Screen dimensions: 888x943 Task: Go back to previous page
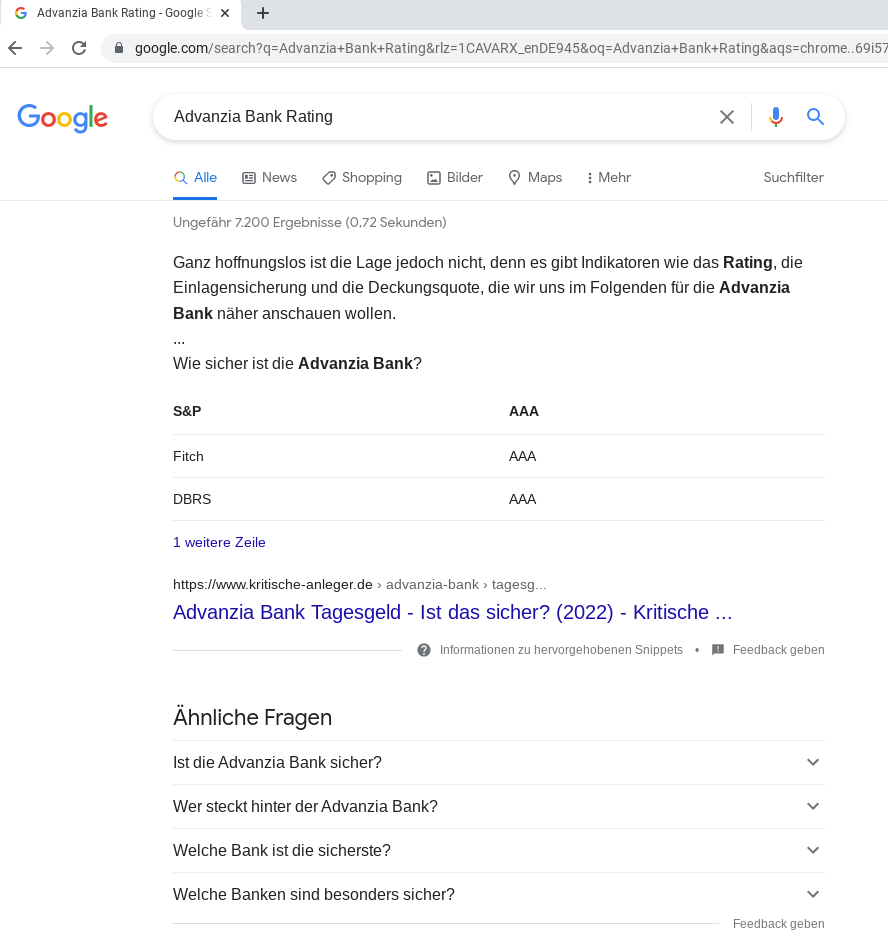pos(15,48)
